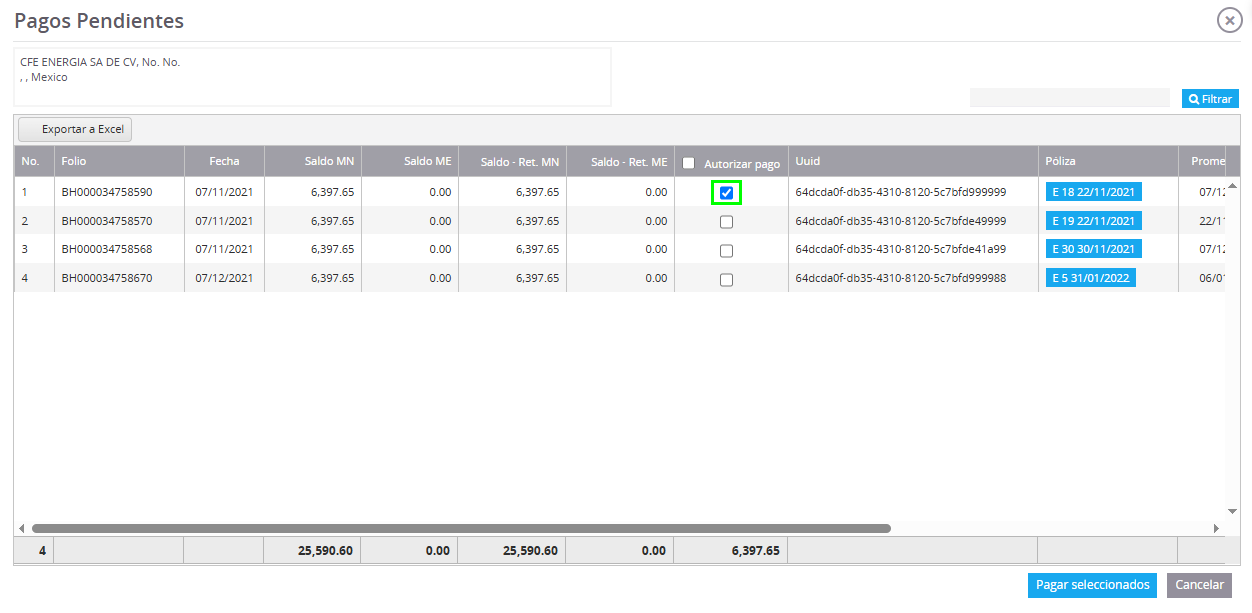Uncheck authorize payment for folio BH000034758590
This screenshot has width=1252, height=613.
(x=726, y=192)
